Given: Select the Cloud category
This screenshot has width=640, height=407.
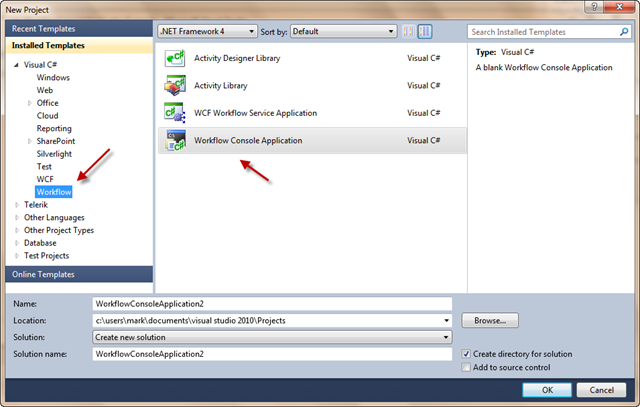Looking at the screenshot, I should pos(47,116).
